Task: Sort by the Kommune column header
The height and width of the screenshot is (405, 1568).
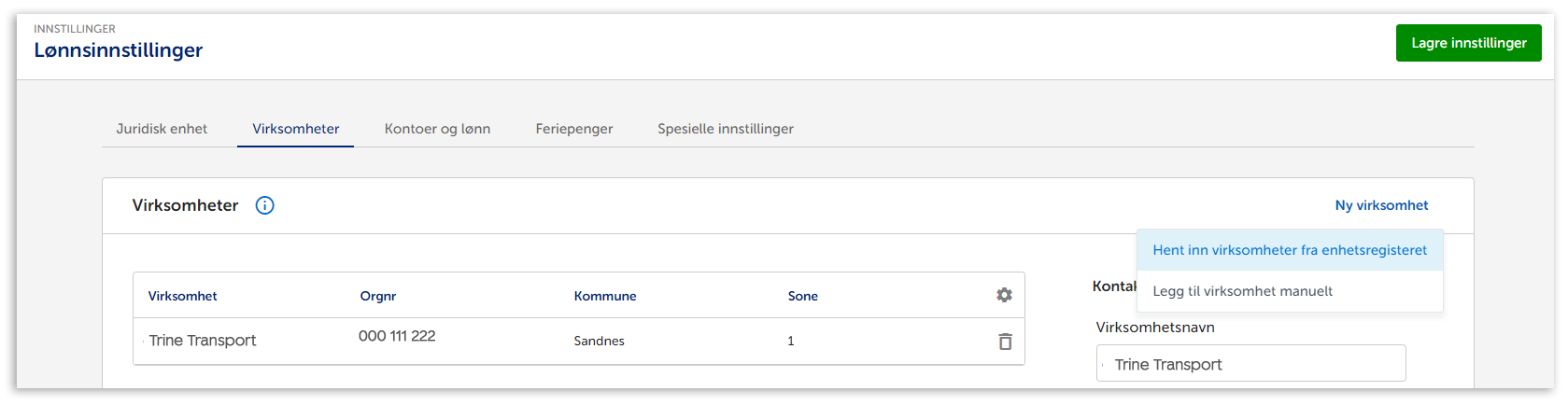Action: 605,296
